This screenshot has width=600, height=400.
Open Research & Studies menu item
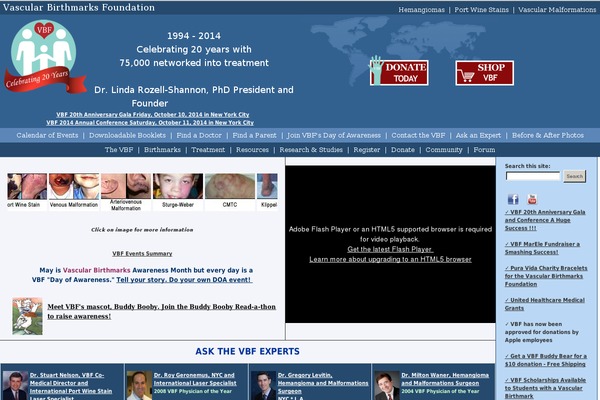pyautogui.click(x=311, y=150)
